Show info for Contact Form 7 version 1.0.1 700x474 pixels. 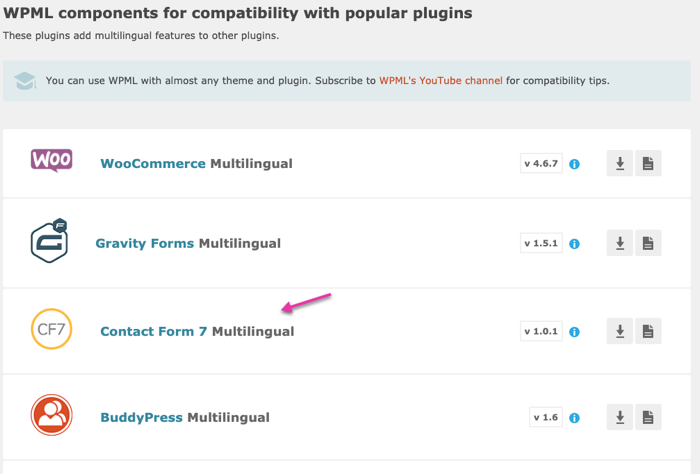tap(575, 332)
